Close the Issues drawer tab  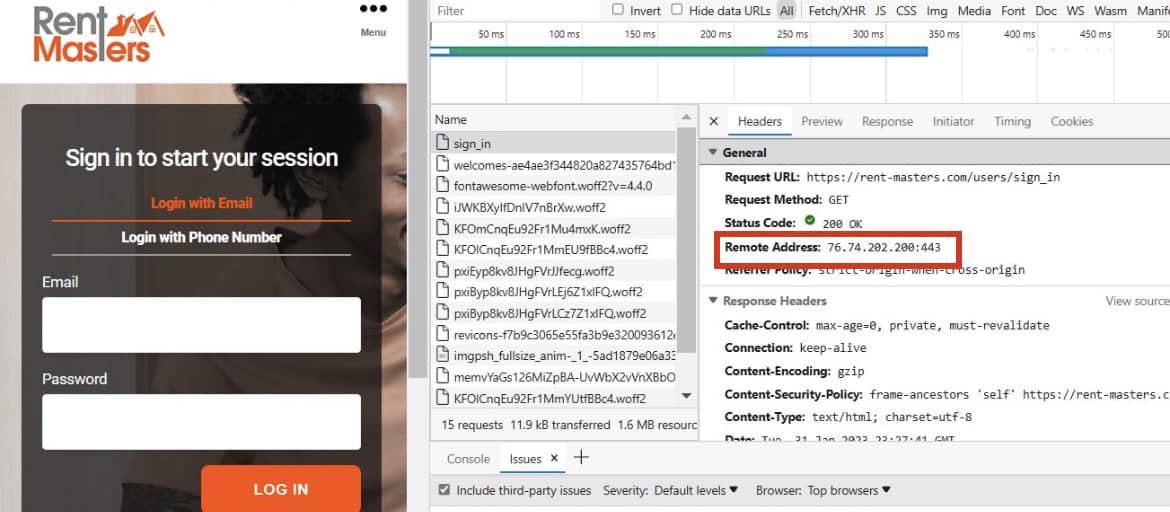click(553, 459)
